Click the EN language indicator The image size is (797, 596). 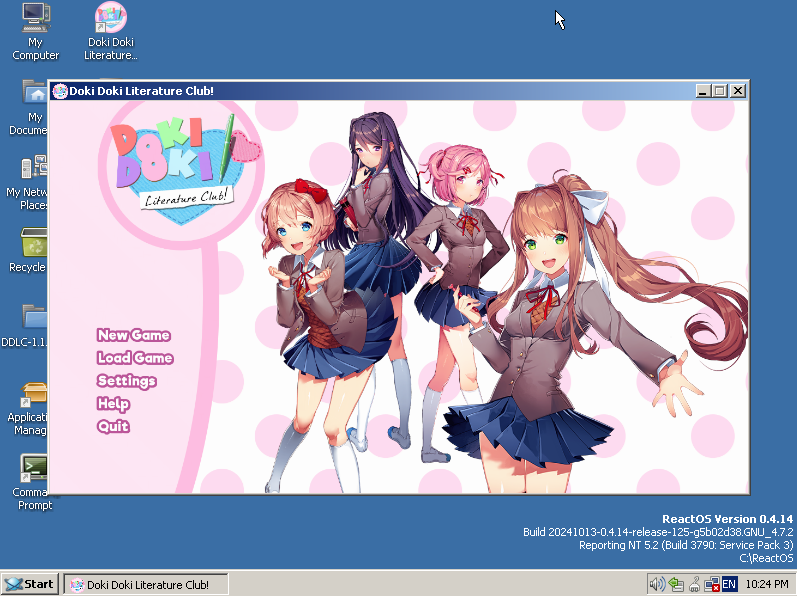pyautogui.click(x=729, y=584)
